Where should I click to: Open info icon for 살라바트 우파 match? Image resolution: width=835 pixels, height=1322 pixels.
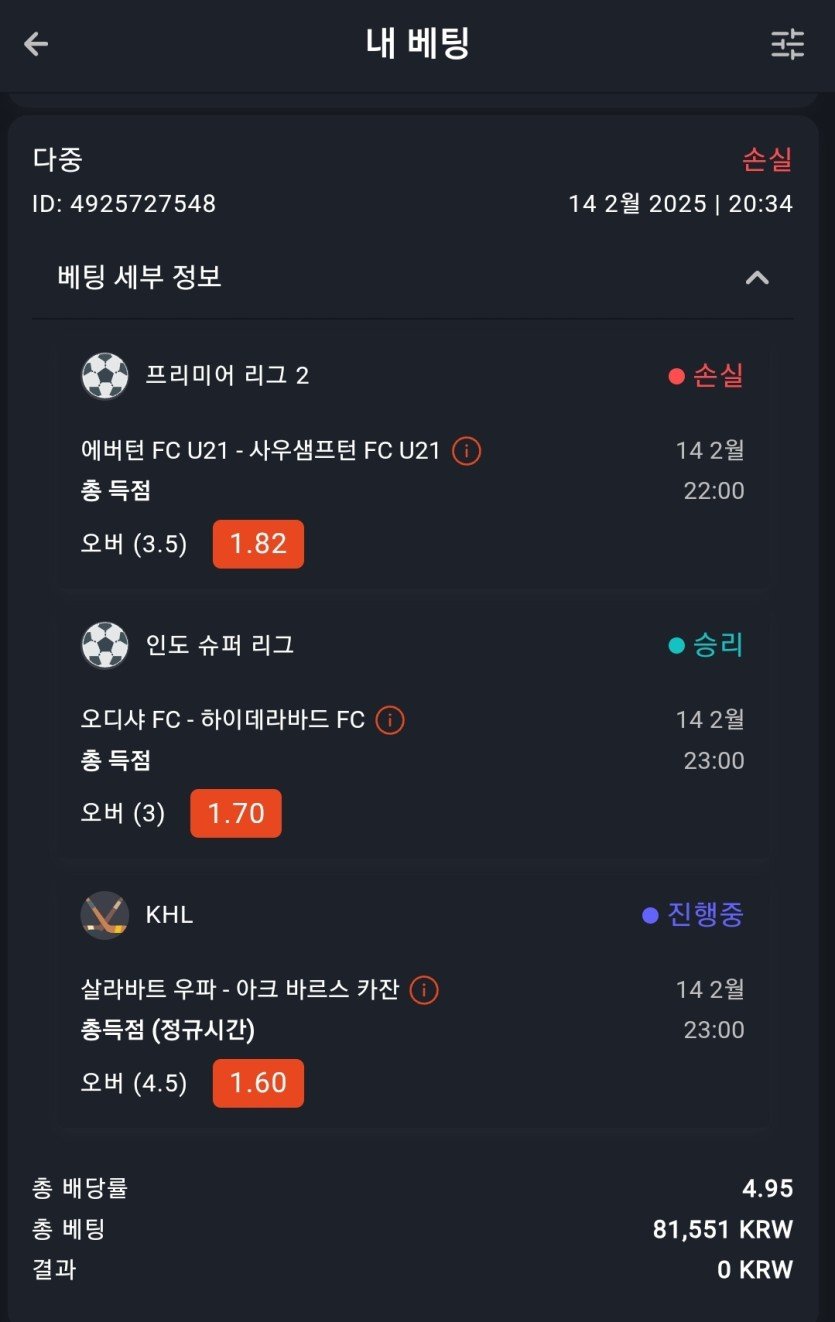pyautogui.click(x=424, y=990)
